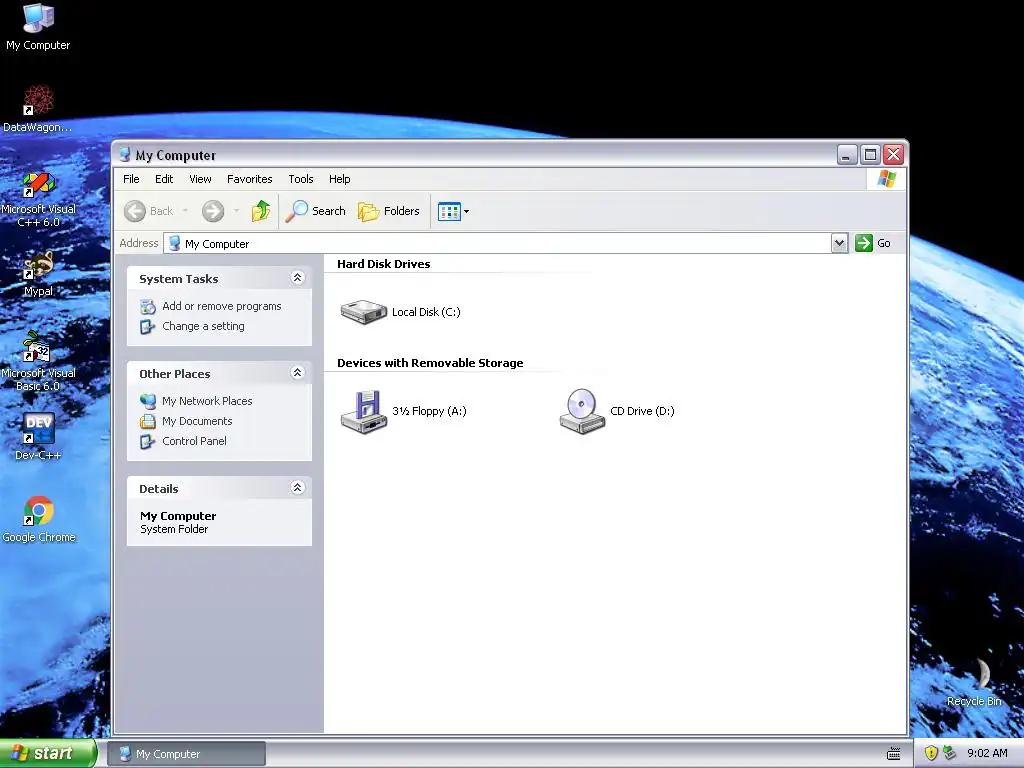Open My Documents link
The image size is (1024, 768).
click(x=197, y=421)
